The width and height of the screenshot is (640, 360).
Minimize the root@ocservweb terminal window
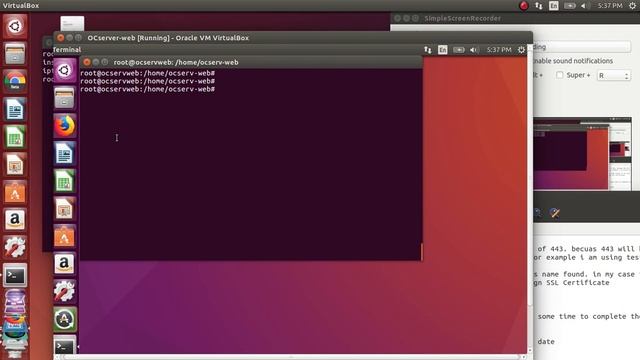point(96,62)
